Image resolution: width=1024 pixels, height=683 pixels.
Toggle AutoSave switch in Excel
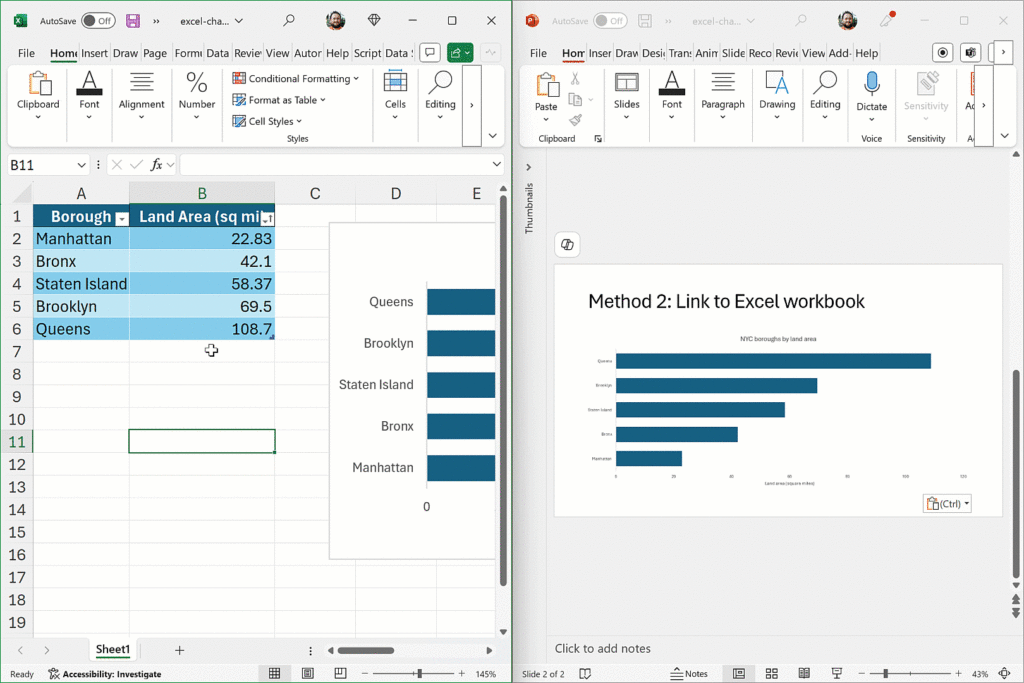pyautogui.click(x=97, y=20)
